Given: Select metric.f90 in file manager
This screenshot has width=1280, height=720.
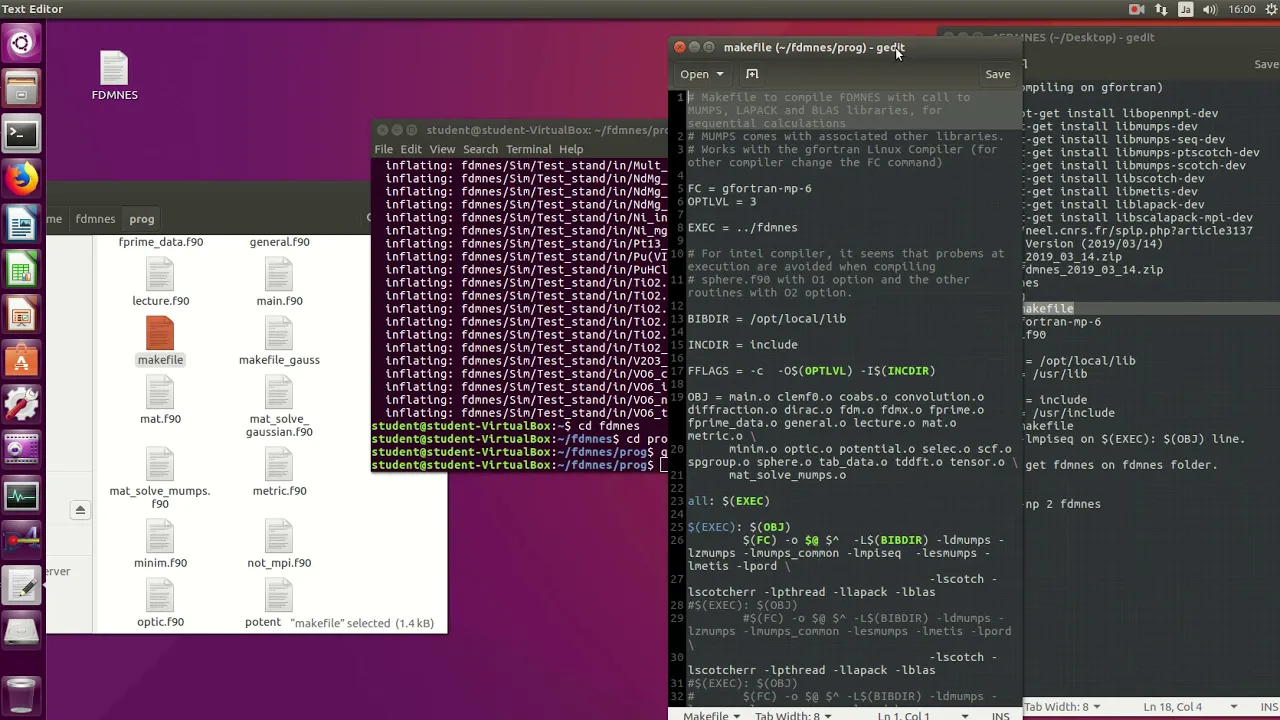Looking at the screenshot, I should pyautogui.click(x=279, y=472).
